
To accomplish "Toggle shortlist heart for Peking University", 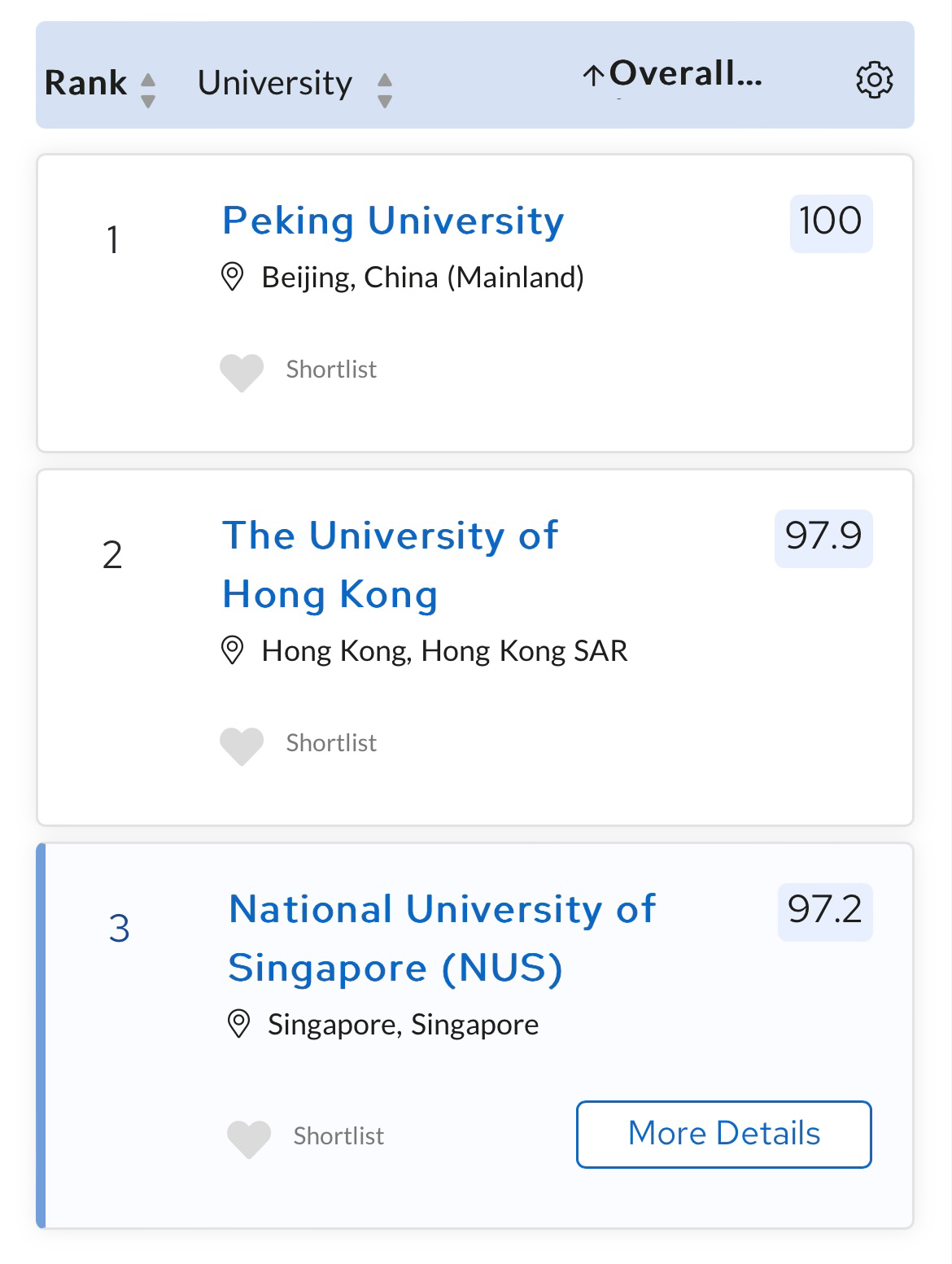I will (x=242, y=373).
